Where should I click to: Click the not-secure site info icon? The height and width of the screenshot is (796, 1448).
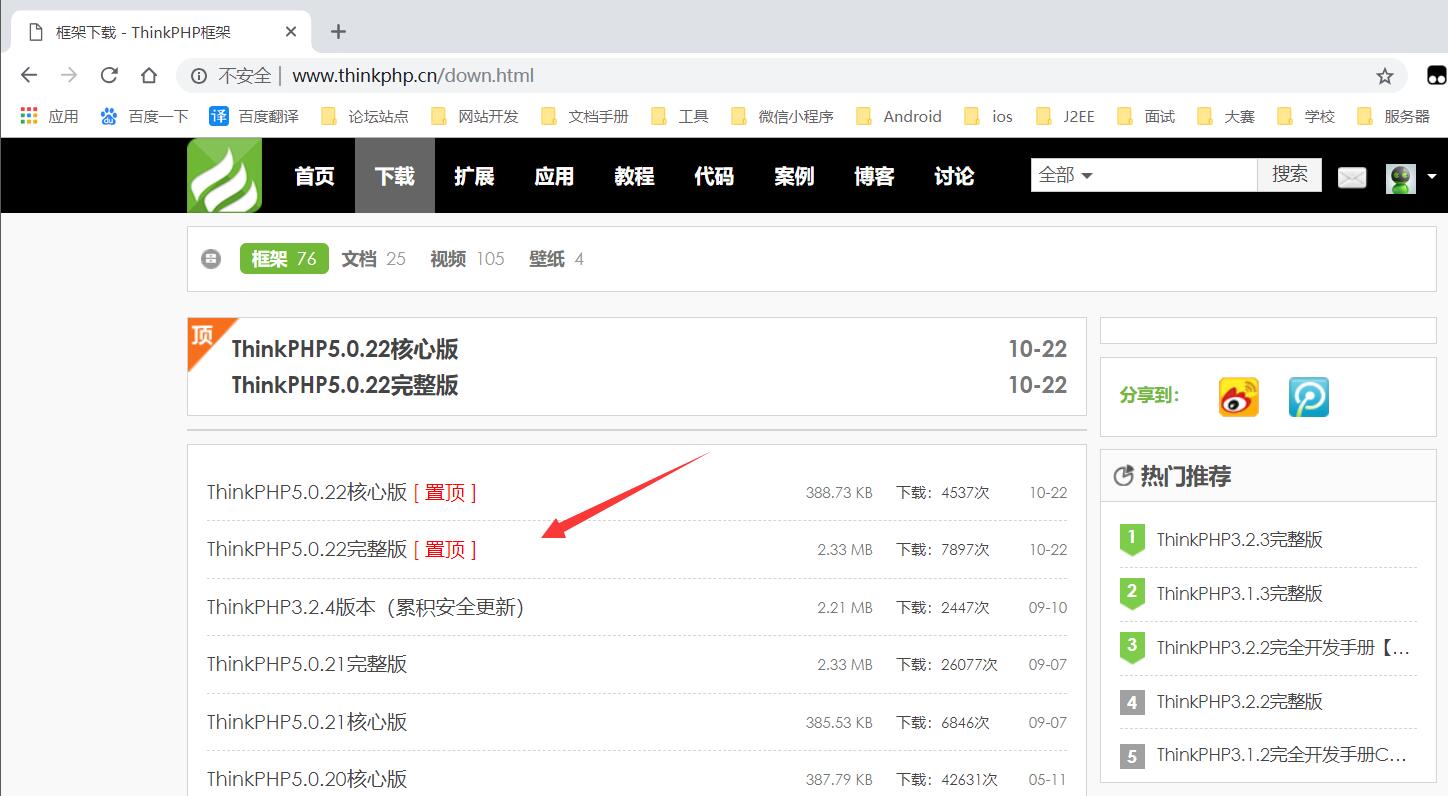(x=199, y=76)
